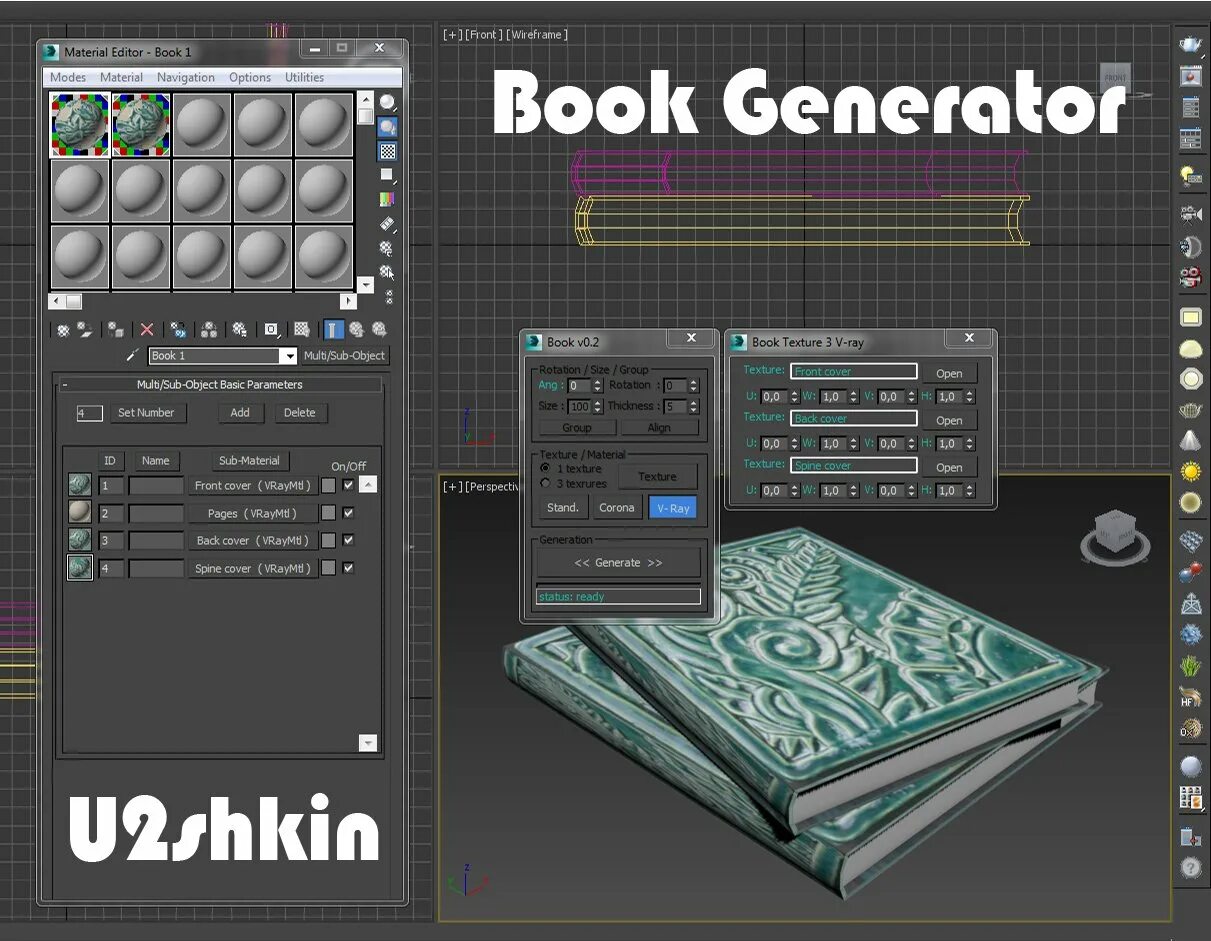Click the sub-material list scroll down arrow

click(x=368, y=743)
